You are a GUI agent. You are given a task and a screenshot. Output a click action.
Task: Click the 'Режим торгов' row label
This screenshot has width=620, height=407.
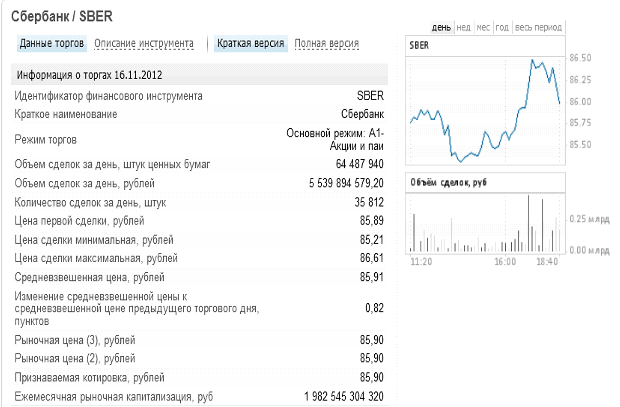pyautogui.click(x=46, y=140)
